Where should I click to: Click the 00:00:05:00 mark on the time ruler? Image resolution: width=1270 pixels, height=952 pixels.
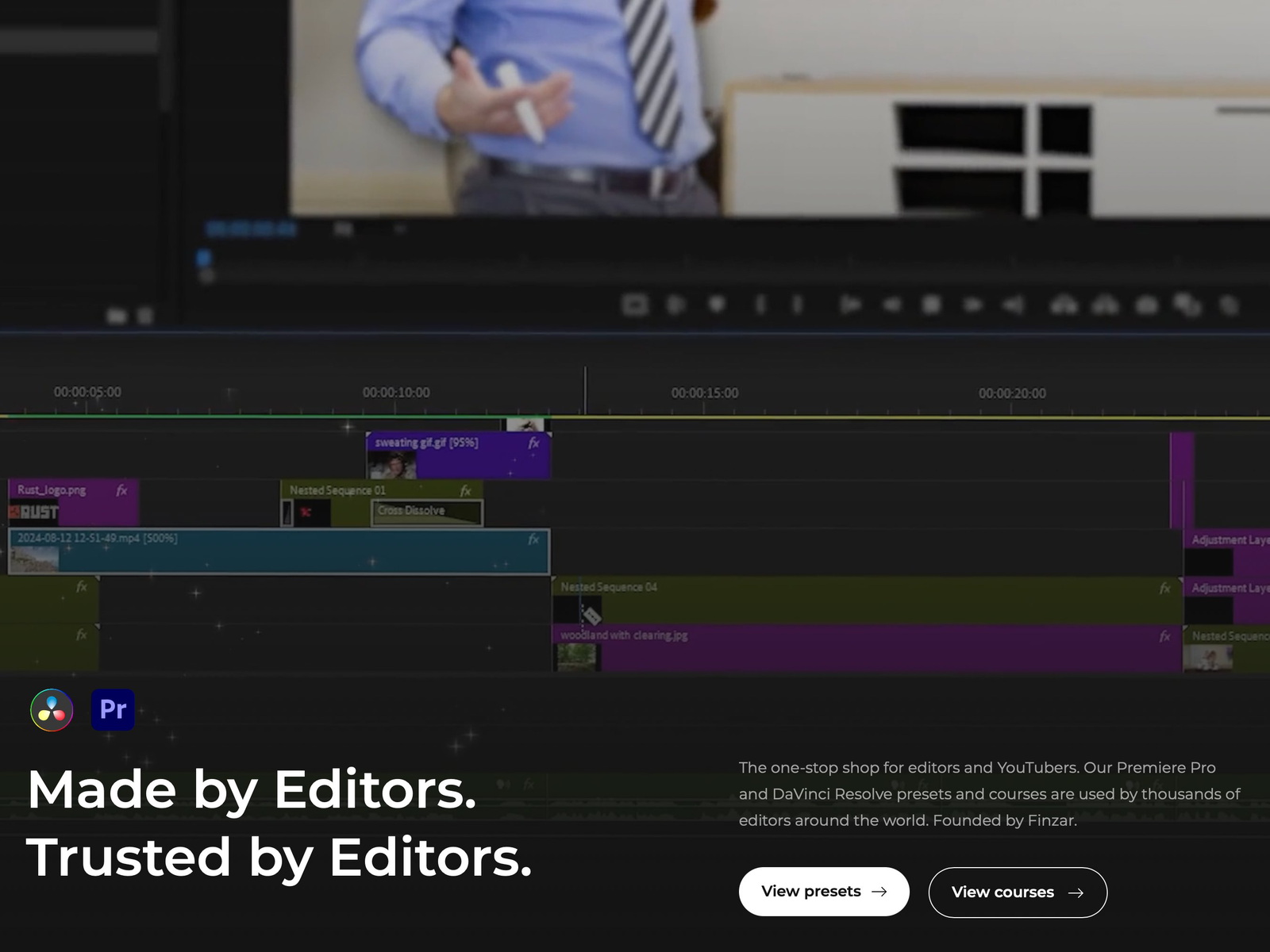87,392
